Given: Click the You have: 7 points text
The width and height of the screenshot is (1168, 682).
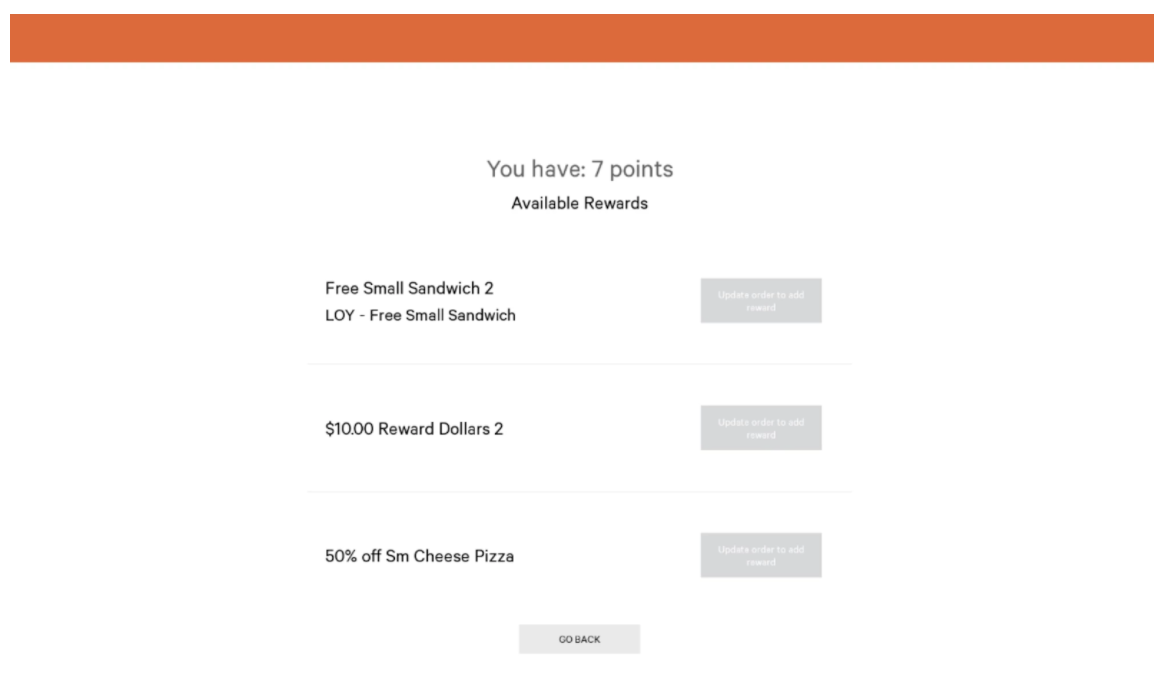Looking at the screenshot, I should click(580, 168).
